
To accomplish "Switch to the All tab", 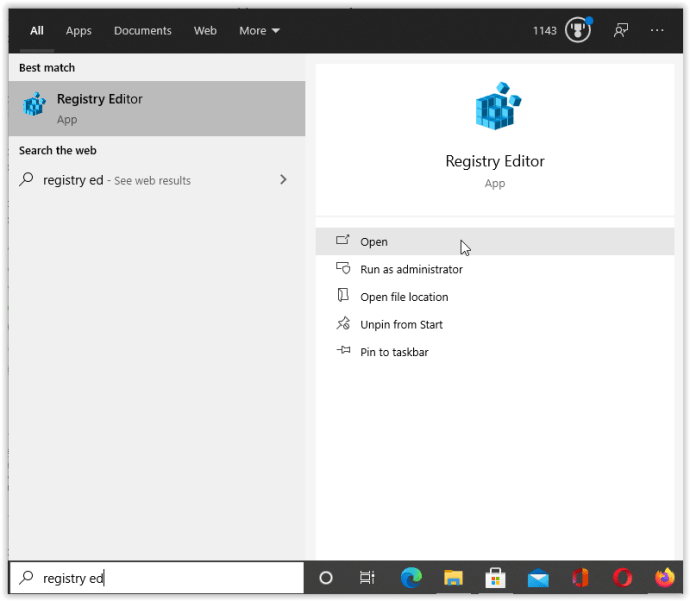I will pyautogui.click(x=37, y=31).
